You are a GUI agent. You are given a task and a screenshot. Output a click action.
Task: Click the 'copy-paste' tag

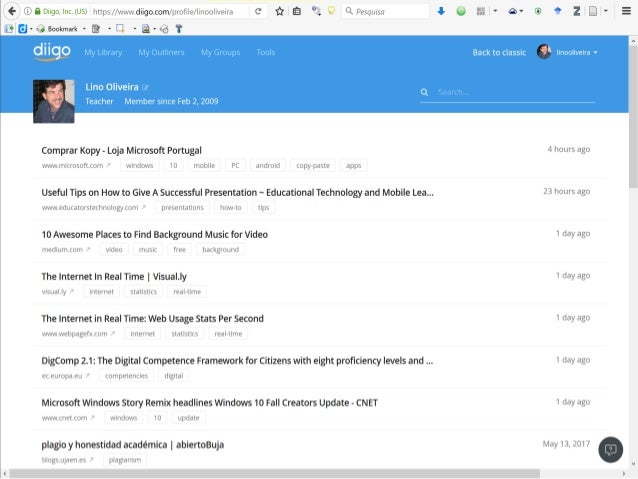pos(313,166)
